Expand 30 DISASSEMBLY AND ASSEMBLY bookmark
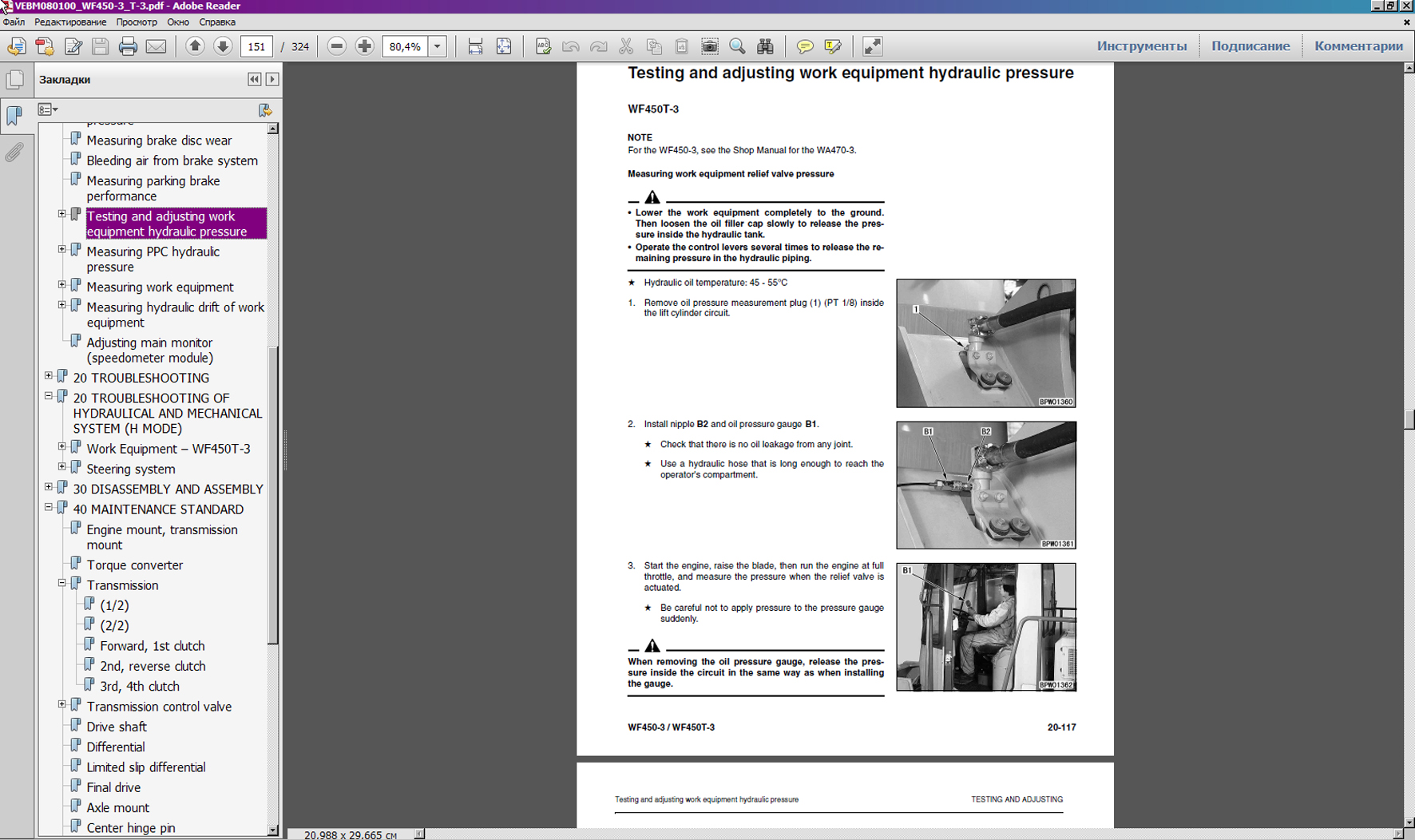The image size is (1415, 840). click(49, 487)
